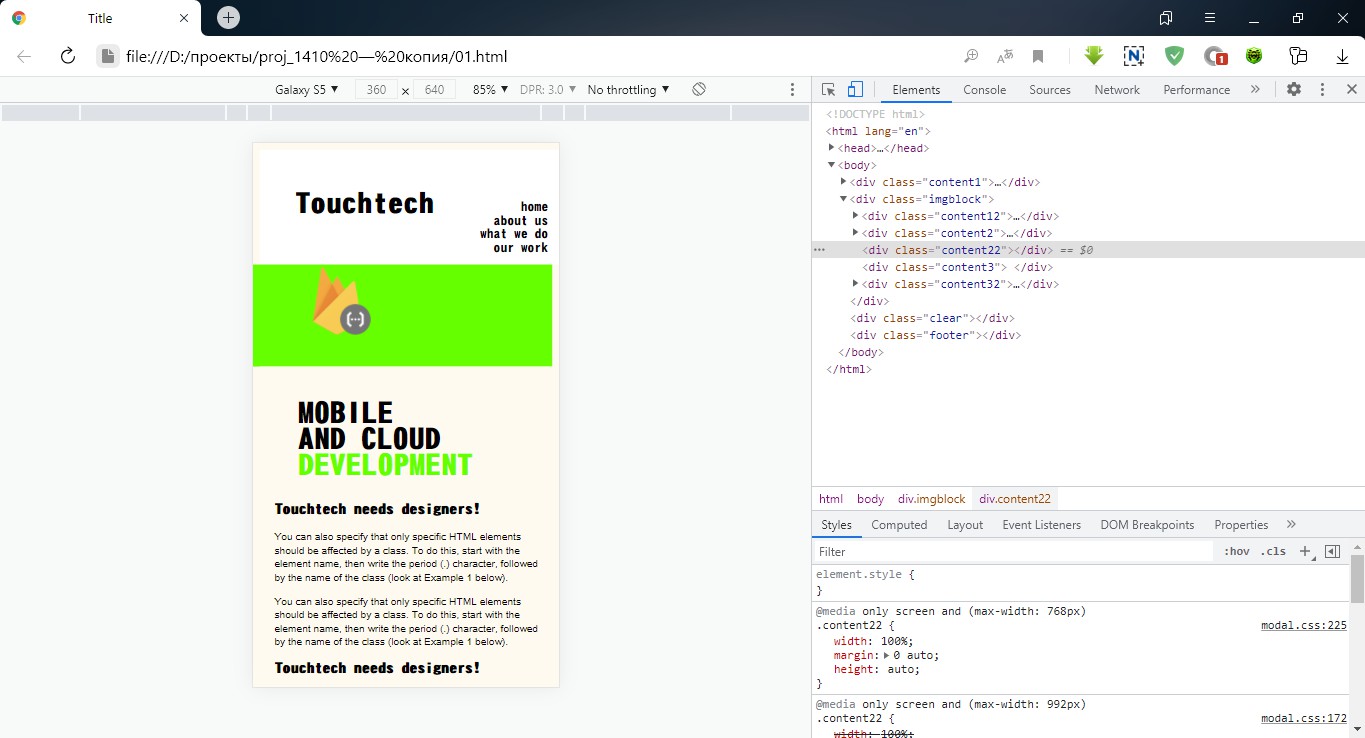Expand the margin shorthand property triangle
This screenshot has height=738, width=1365.
888,655
